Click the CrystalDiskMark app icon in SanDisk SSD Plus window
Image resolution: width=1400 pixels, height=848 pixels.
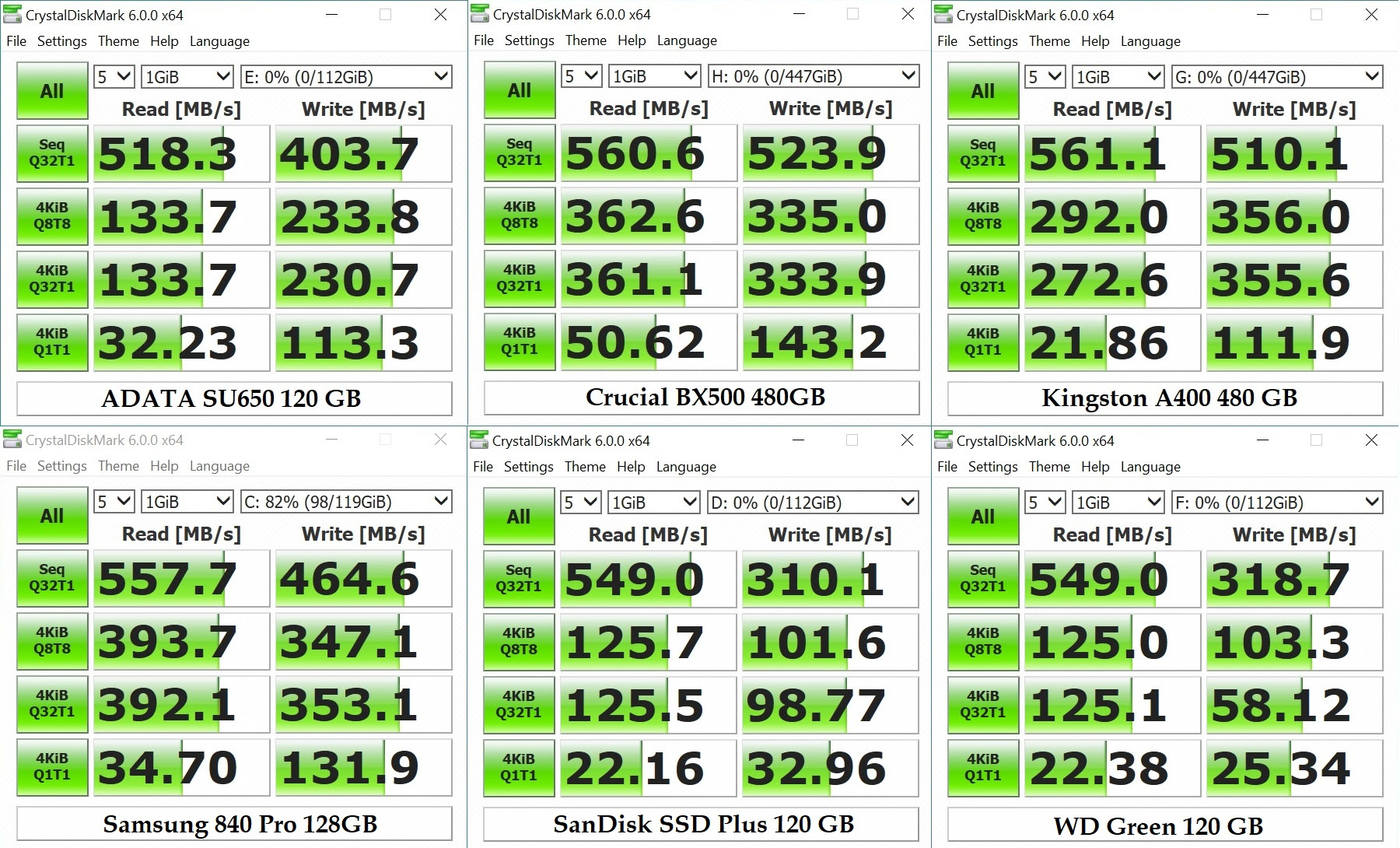pos(479,440)
